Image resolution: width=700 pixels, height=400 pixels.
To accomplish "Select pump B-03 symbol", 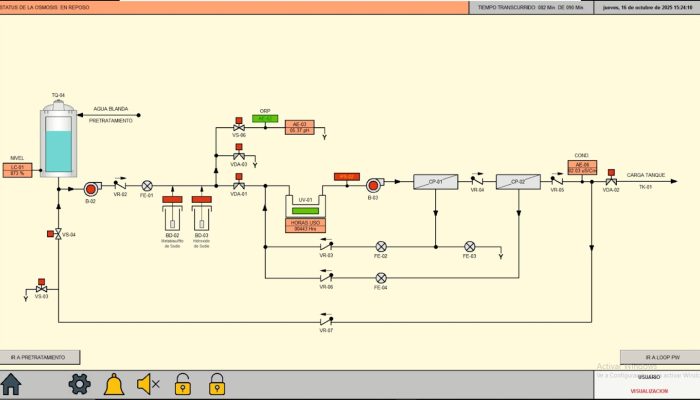I will [x=373, y=183].
